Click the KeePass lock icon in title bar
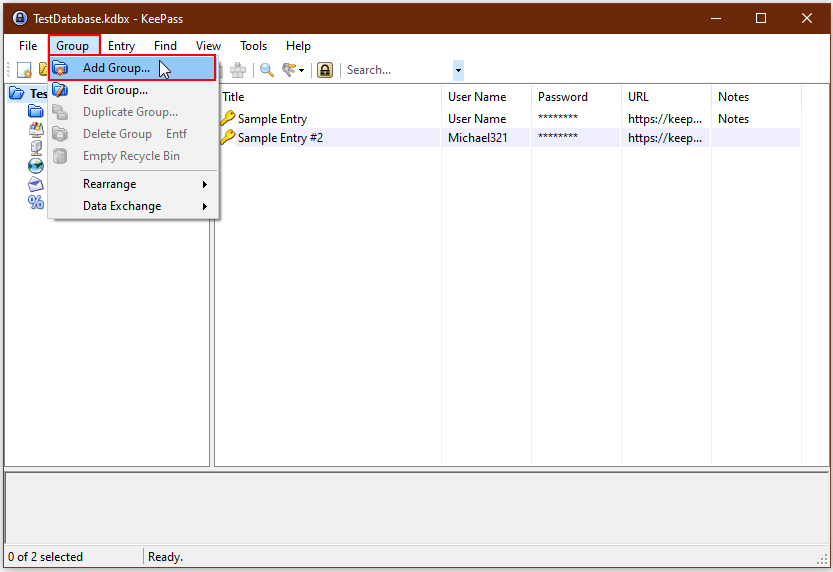This screenshot has width=833, height=572. tap(20, 18)
